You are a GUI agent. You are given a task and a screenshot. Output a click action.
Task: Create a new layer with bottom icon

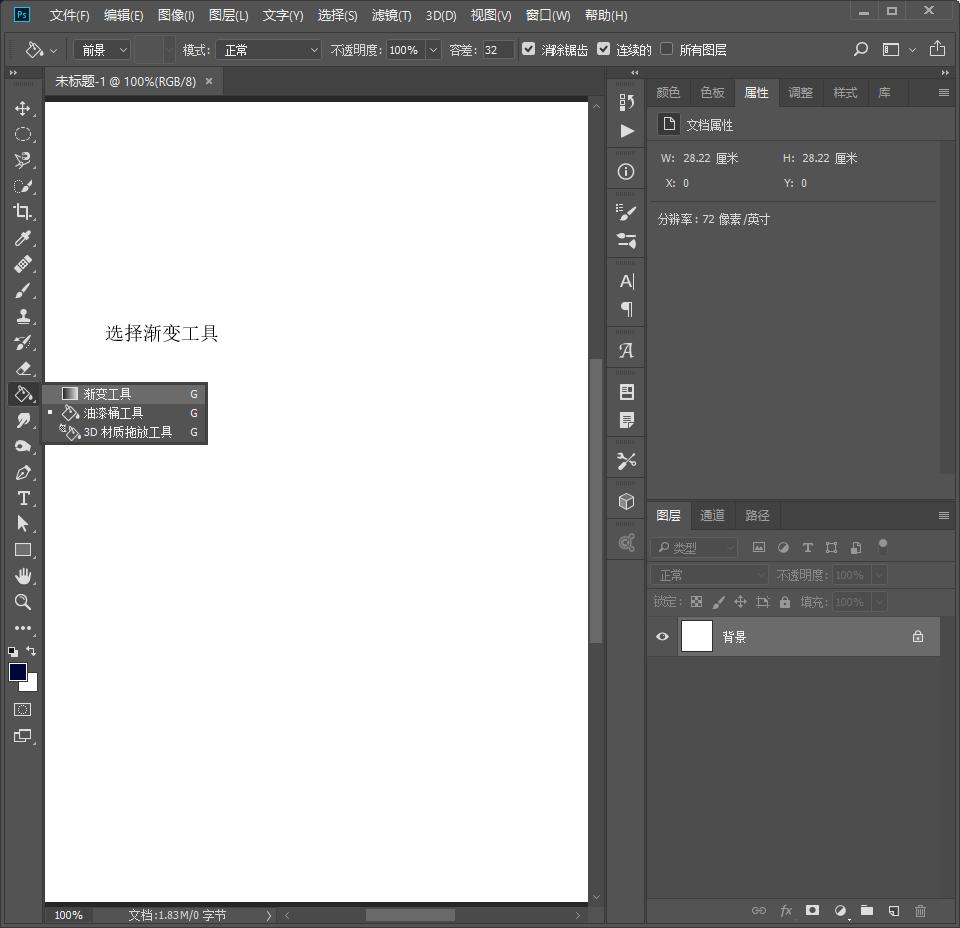click(x=894, y=911)
